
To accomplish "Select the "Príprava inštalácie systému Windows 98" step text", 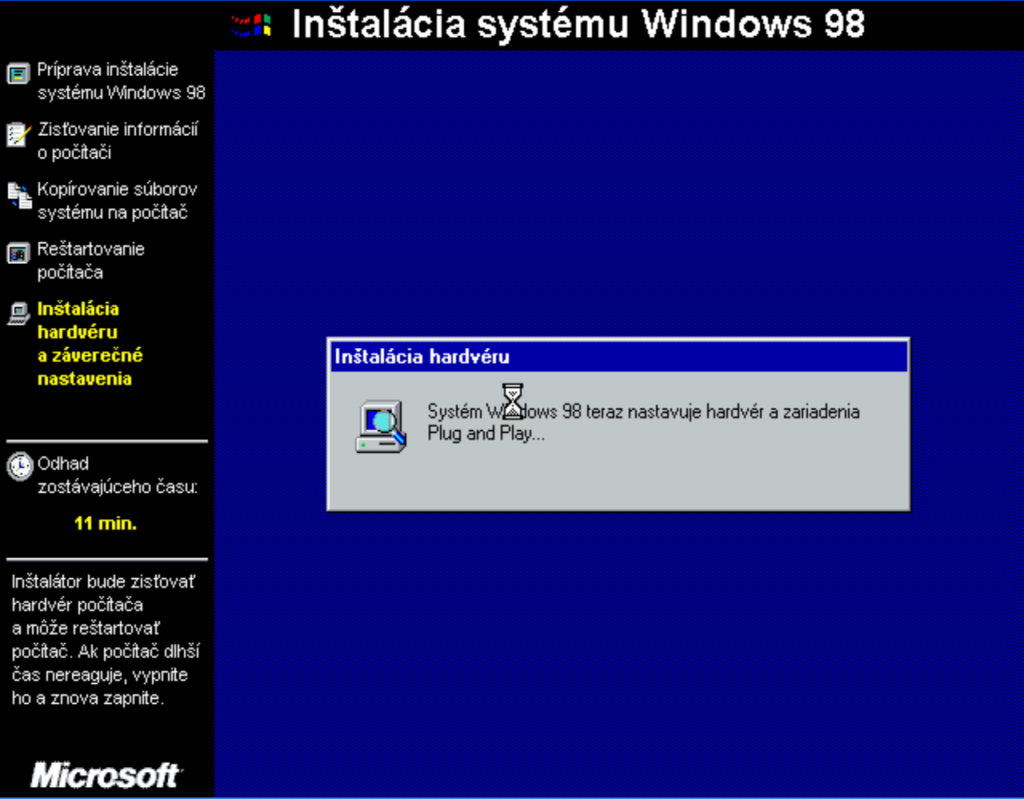I will pos(121,81).
